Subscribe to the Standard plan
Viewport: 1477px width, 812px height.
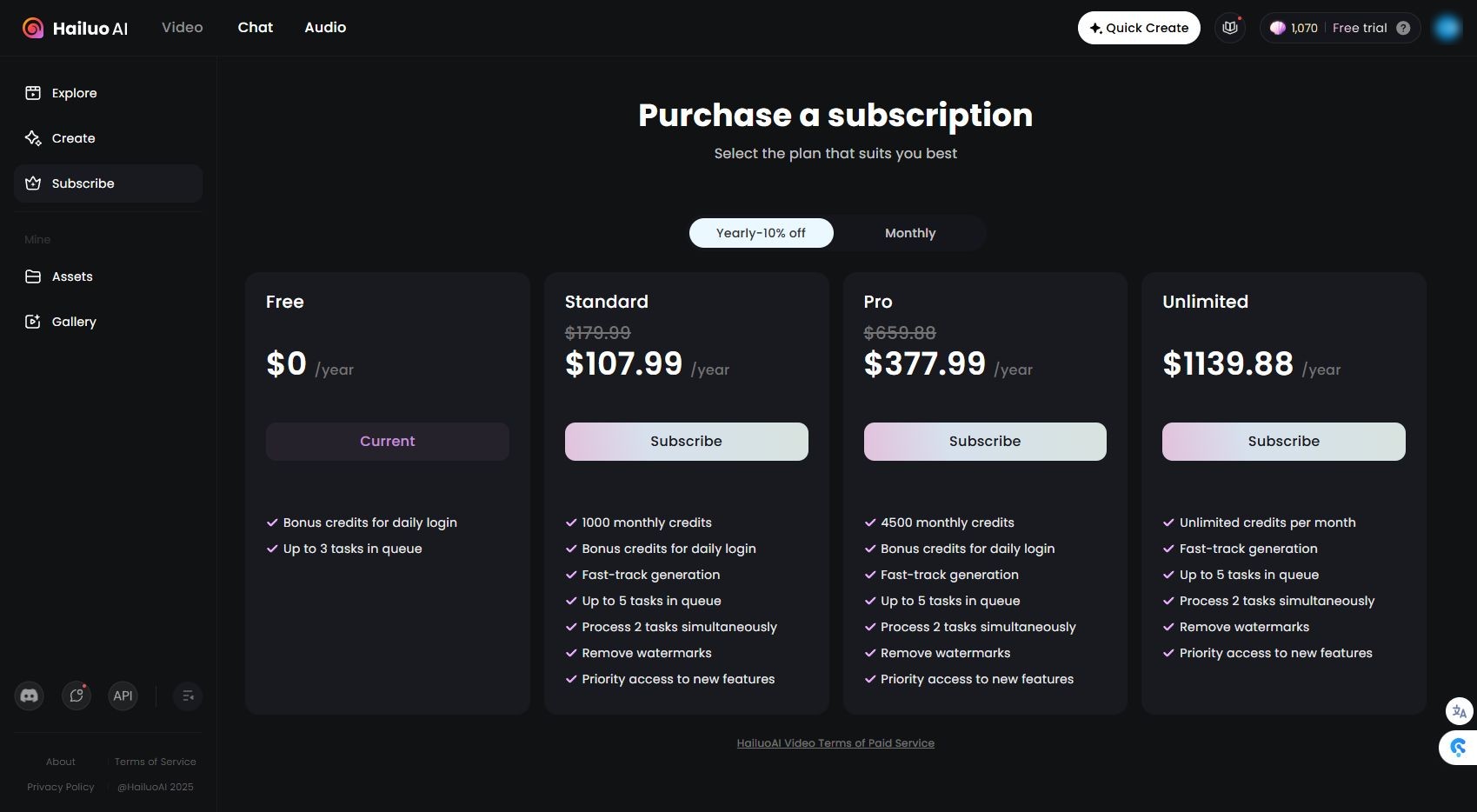686,442
